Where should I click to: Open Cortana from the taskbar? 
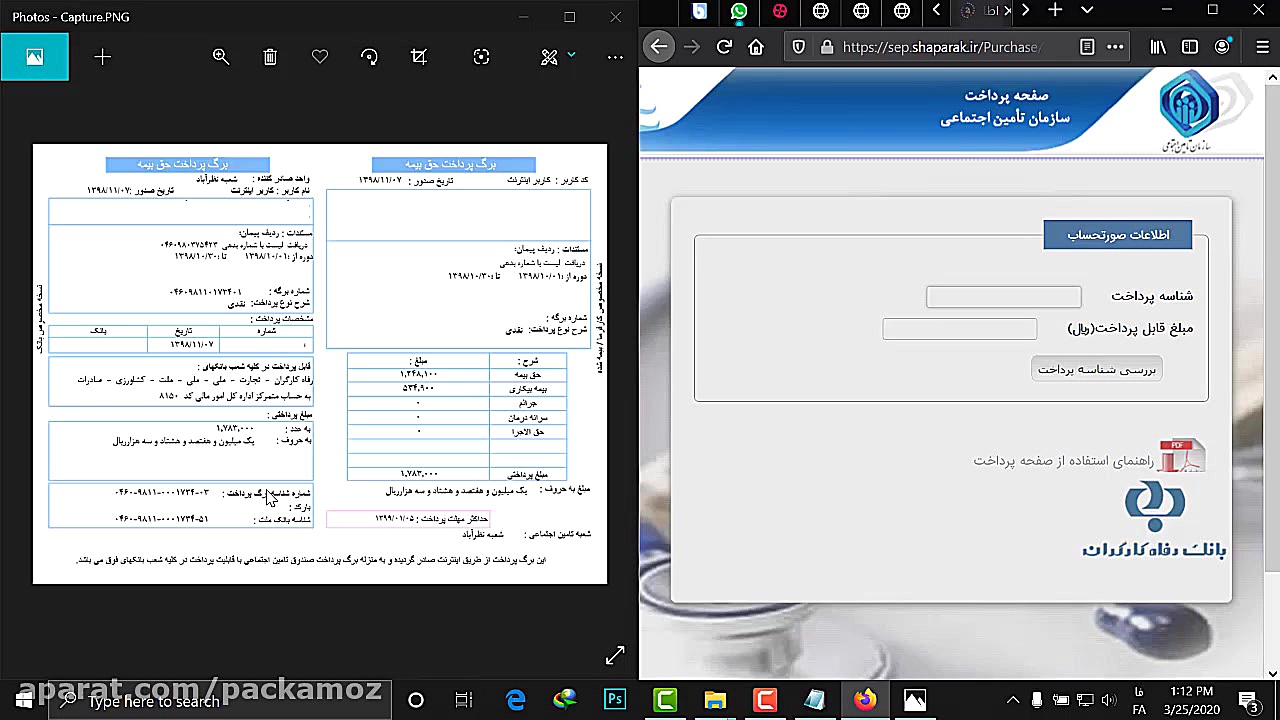tap(416, 700)
